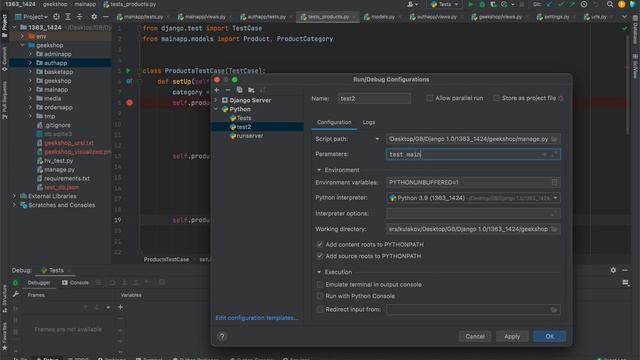The image size is (640, 360).
Task: Collapse all in Project tree toolbar
Action: click(x=80, y=17)
